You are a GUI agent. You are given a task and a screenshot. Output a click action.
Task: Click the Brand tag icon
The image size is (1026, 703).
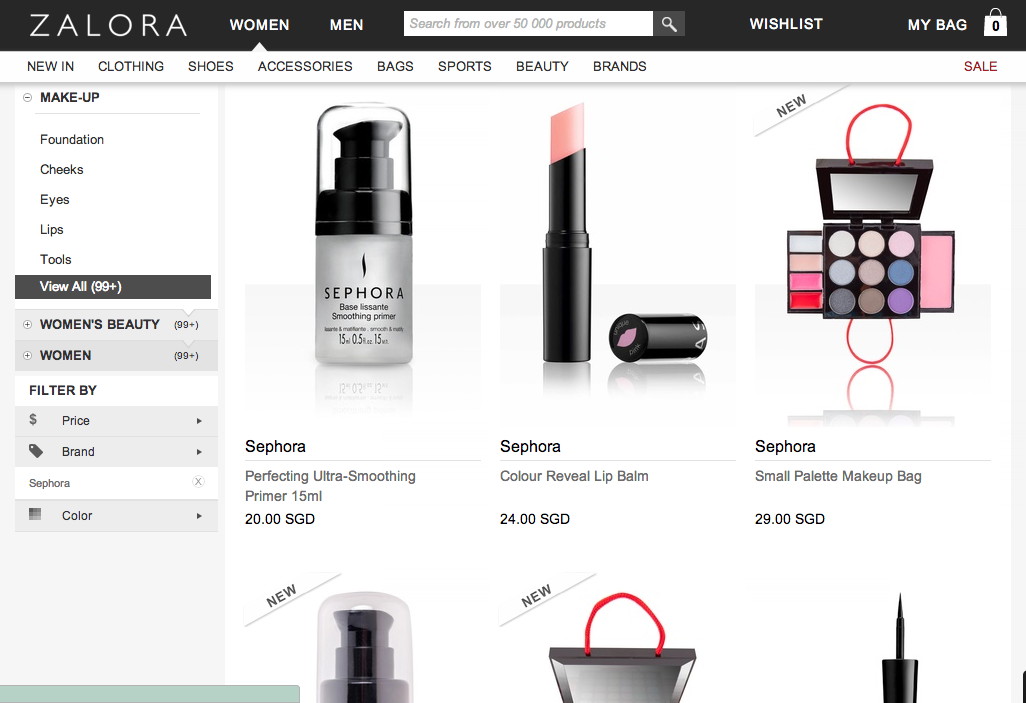[36, 451]
